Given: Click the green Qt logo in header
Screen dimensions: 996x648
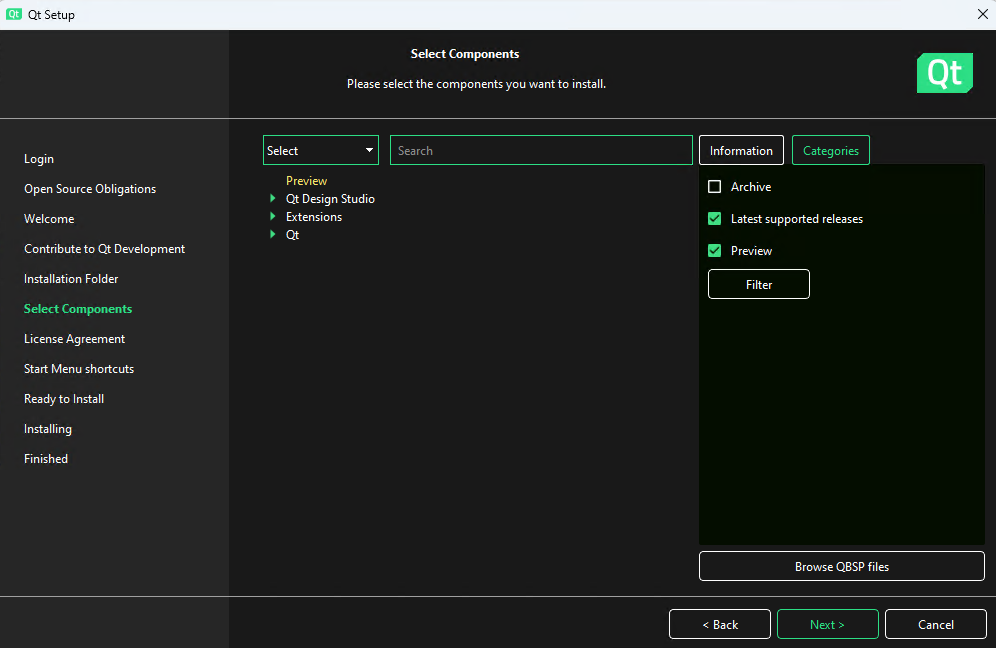Looking at the screenshot, I should coord(945,73).
